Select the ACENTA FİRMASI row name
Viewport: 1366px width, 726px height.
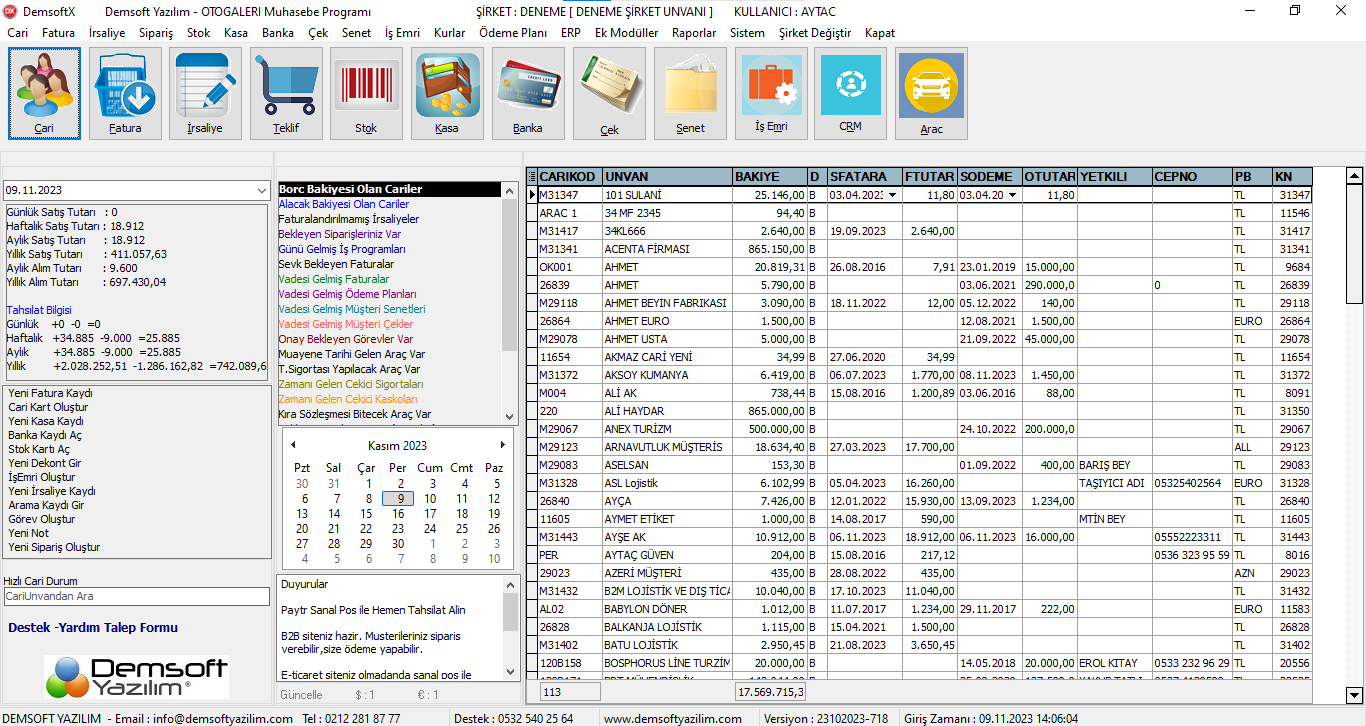pos(667,249)
